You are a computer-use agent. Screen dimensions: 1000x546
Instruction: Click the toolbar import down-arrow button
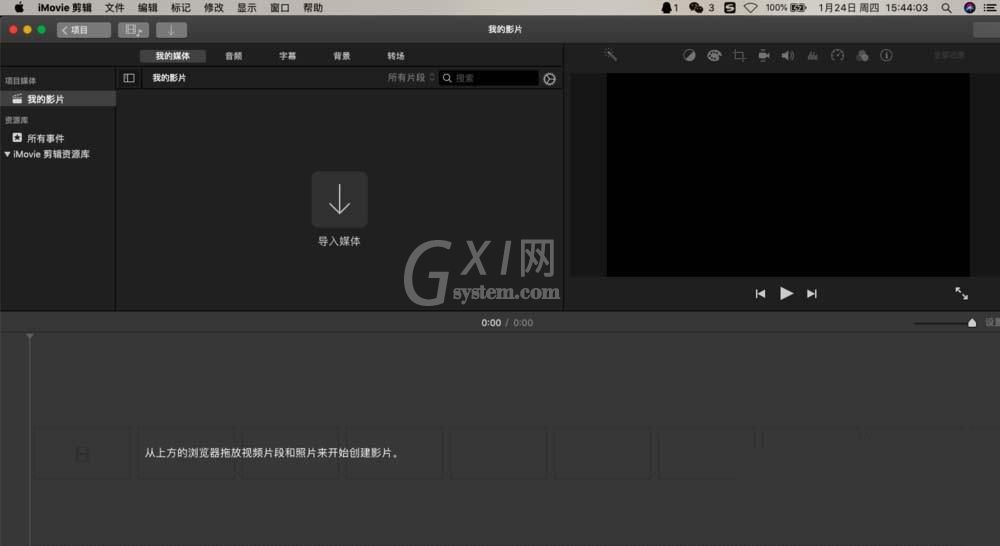click(171, 30)
